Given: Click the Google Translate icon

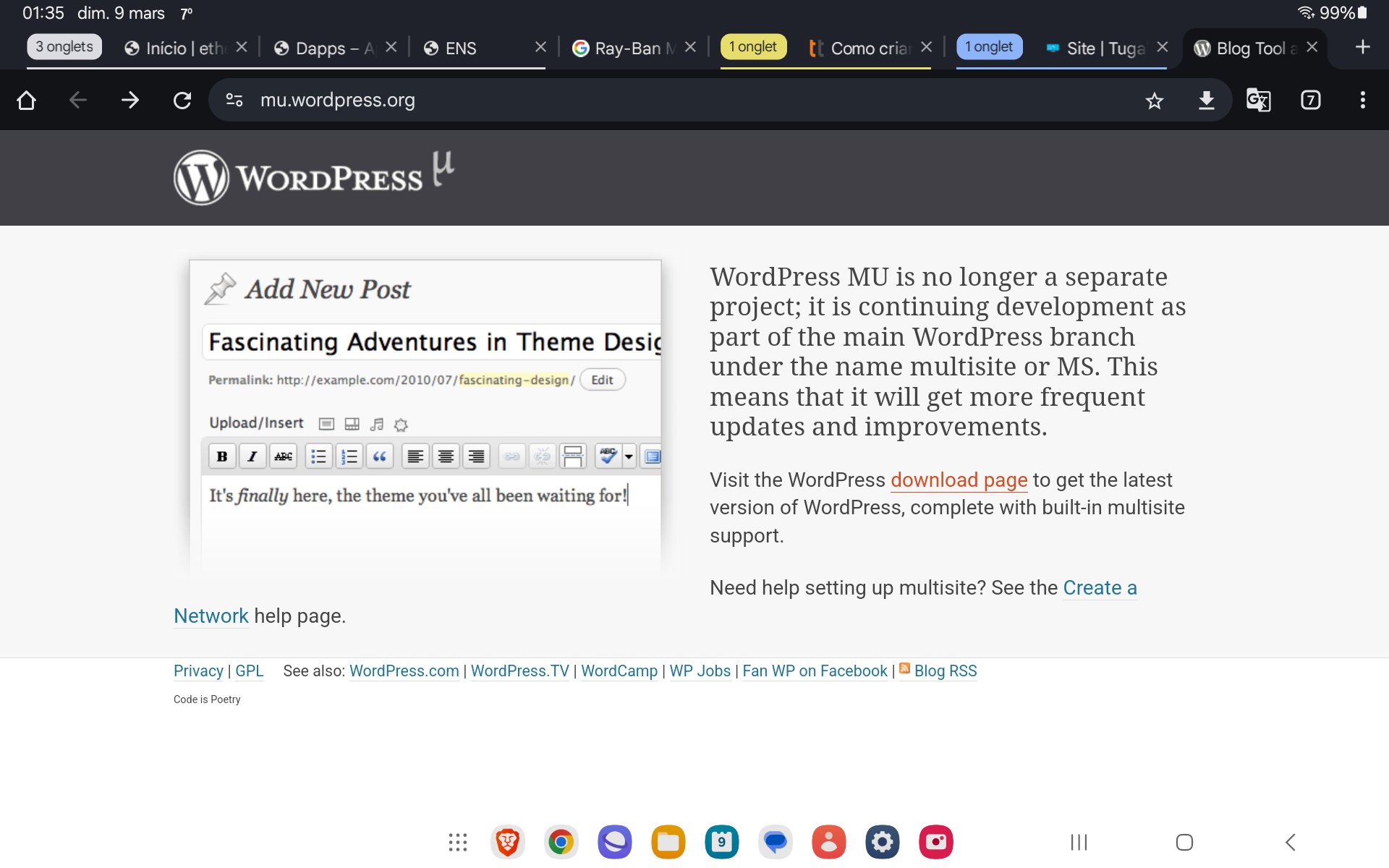Looking at the screenshot, I should [x=1258, y=100].
